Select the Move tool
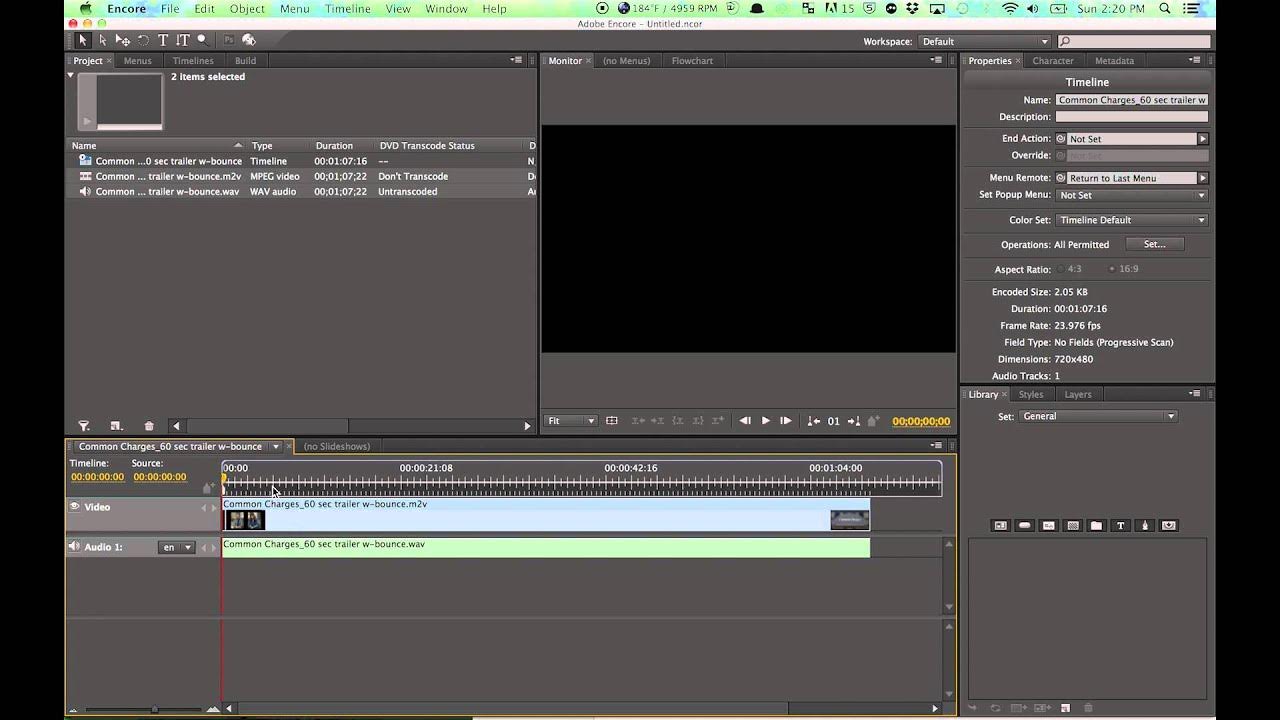Image resolution: width=1280 pixels, height=720 pixels. [x=122, y=40]
